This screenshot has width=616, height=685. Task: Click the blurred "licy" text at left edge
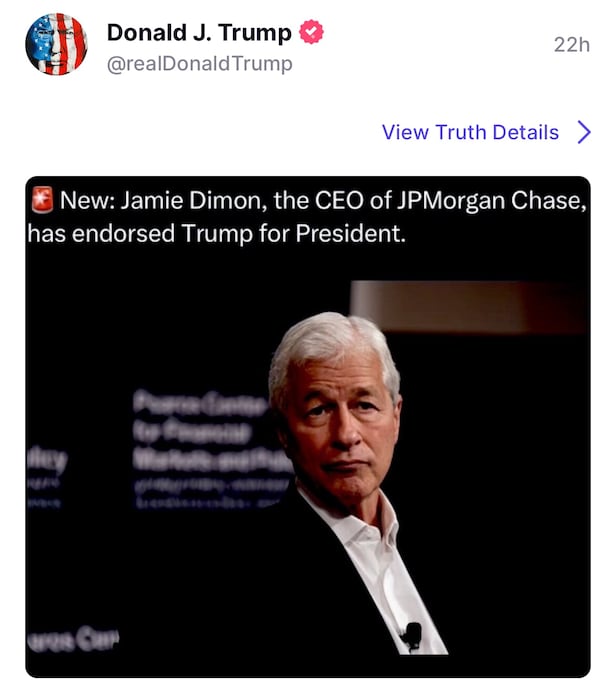(50, 460)
